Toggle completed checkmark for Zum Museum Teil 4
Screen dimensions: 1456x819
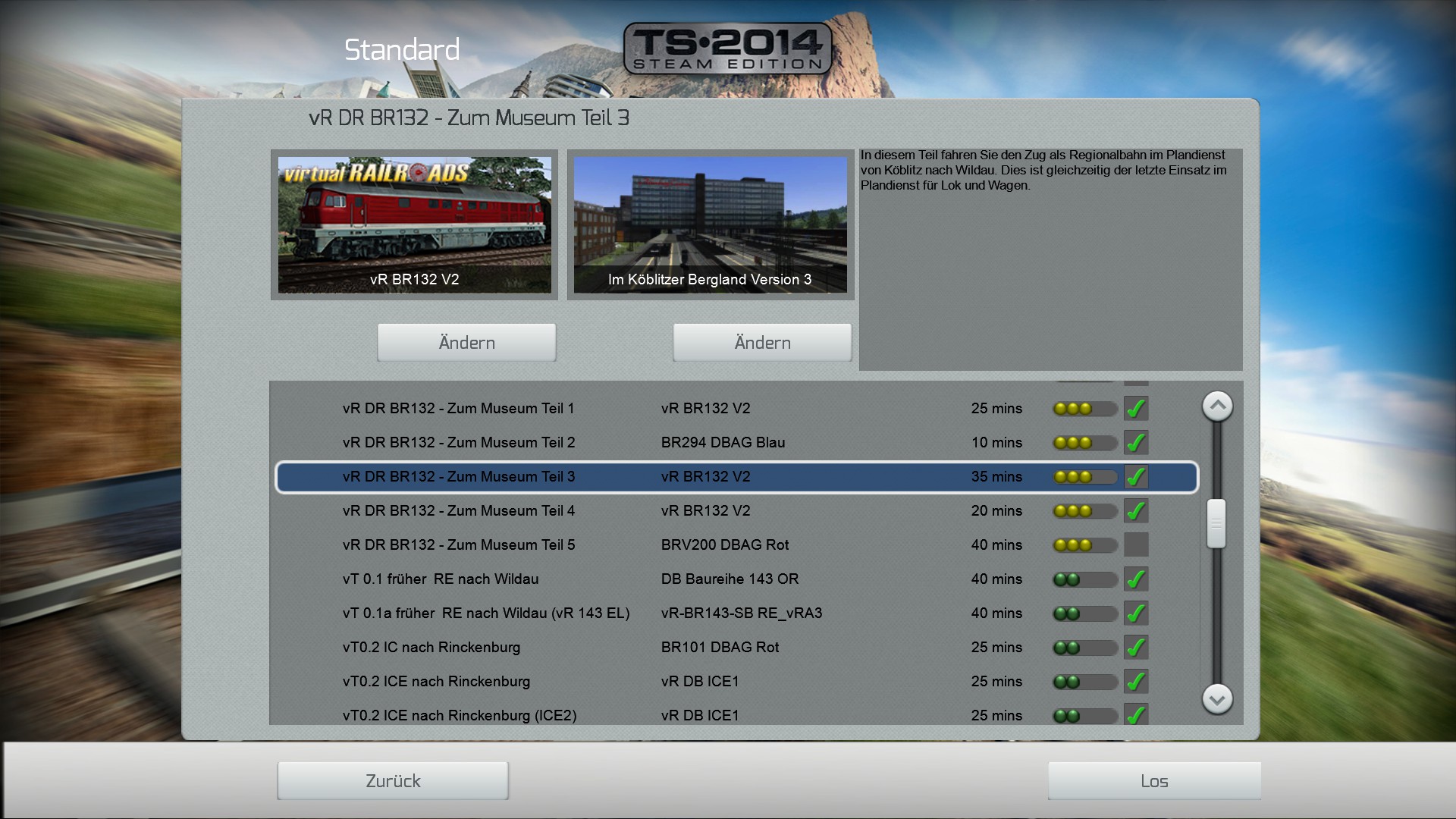1135,511
